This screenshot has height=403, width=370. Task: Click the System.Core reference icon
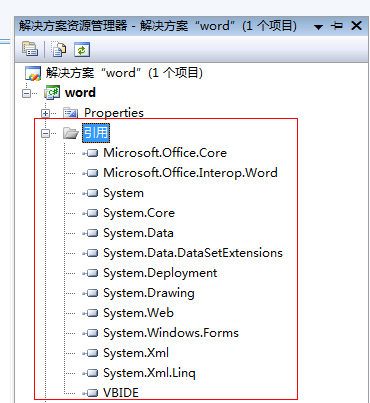[x=91, y=213]
